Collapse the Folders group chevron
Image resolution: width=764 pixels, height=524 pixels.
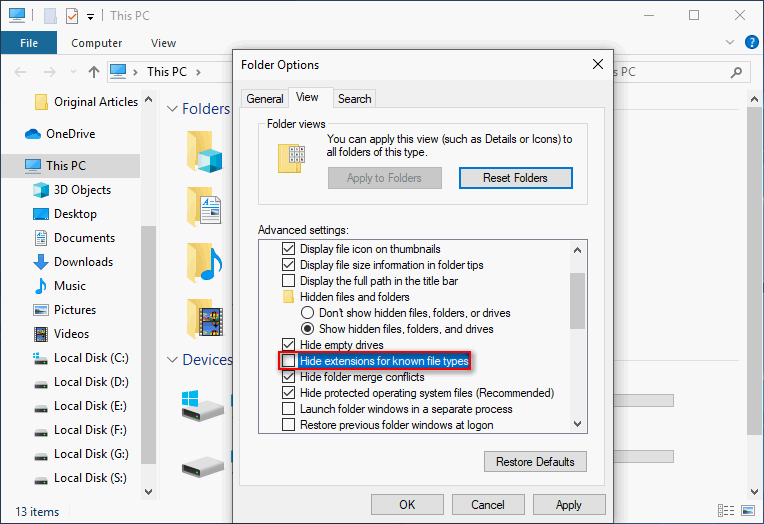172,109
